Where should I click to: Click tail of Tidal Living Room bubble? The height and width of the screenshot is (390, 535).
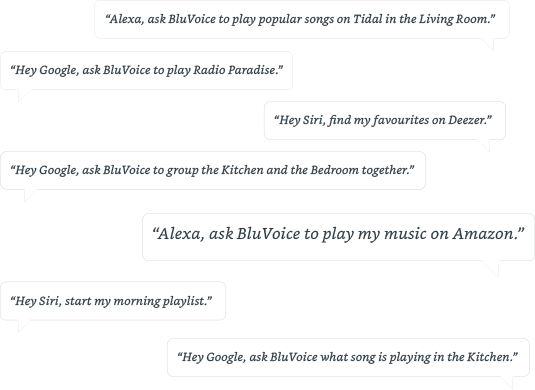tap(489, 44)
